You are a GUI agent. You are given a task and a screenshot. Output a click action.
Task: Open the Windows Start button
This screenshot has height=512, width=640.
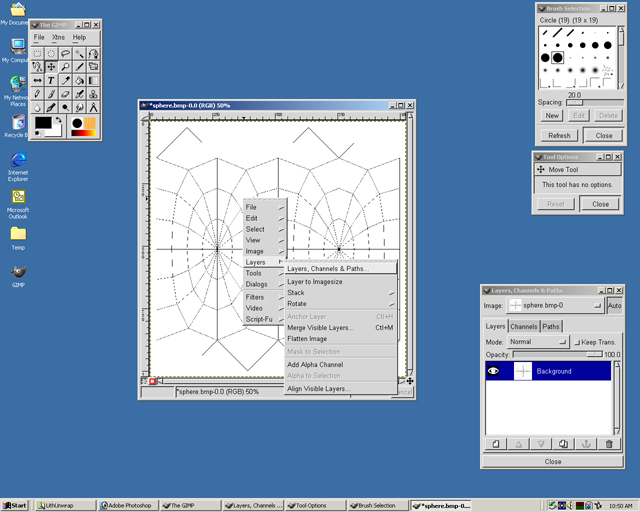15,505
